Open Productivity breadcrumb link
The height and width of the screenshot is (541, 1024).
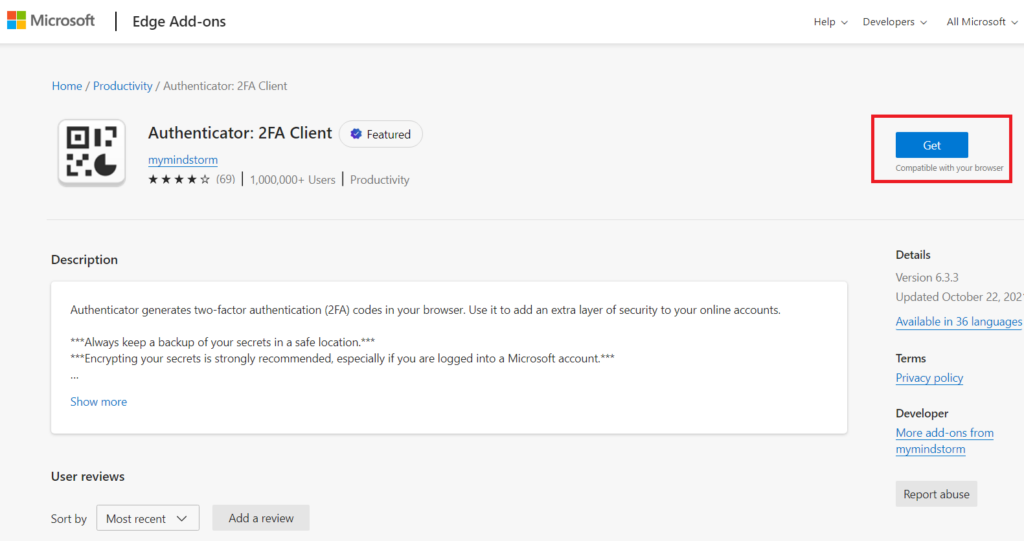pyautogui.click(x=123, y=86)
